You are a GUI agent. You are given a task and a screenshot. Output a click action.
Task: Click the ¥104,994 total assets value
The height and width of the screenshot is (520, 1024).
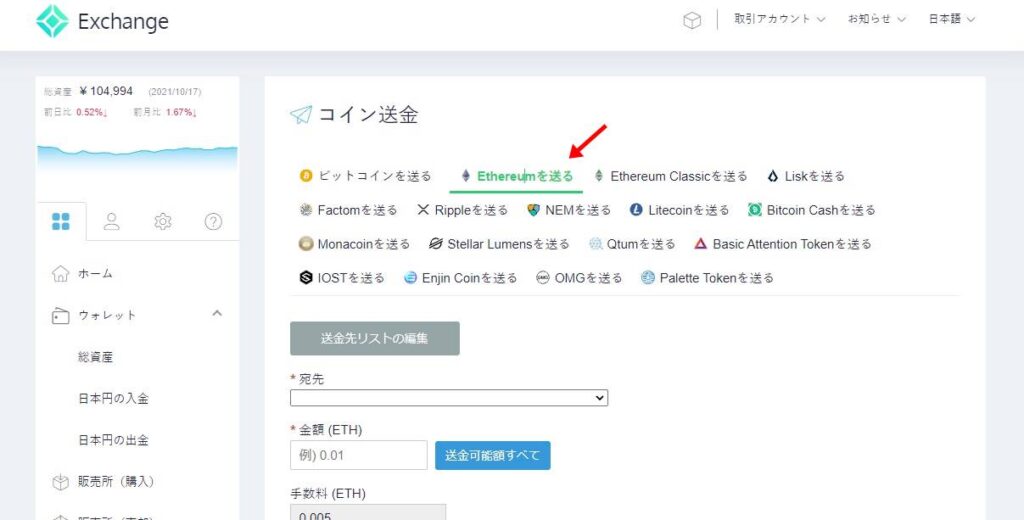106,91
